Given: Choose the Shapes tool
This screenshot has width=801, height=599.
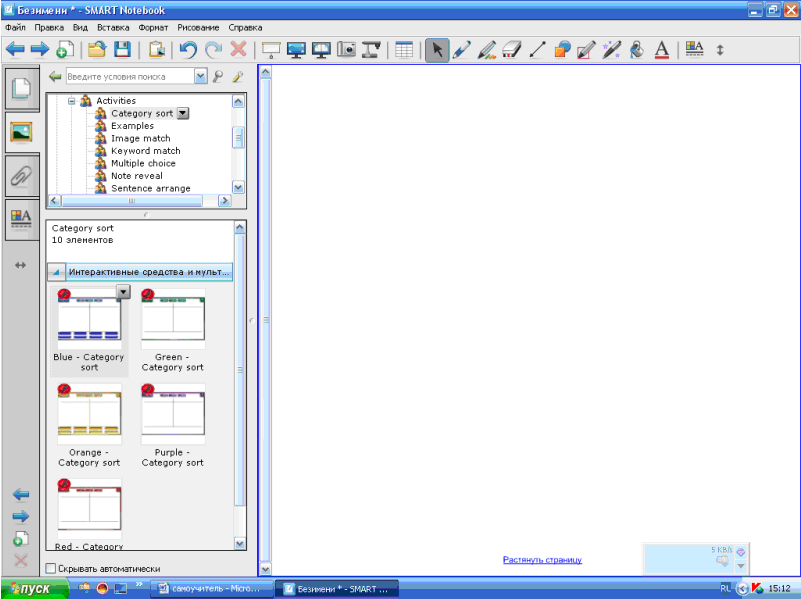Looking at the screenshot, I should pyautogui.click(x=562, y=50).
